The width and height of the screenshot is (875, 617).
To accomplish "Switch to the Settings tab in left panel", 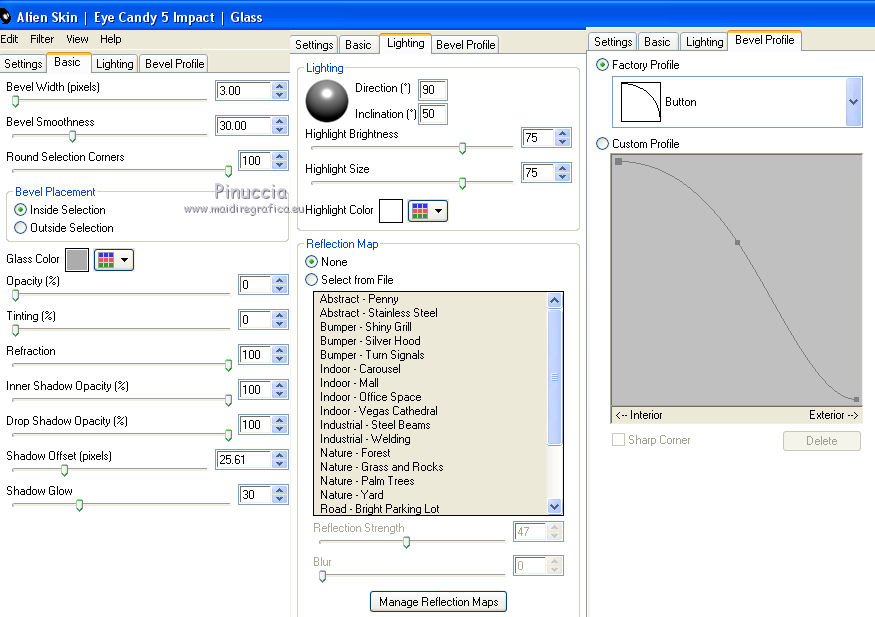I will [x=23, y=63].
